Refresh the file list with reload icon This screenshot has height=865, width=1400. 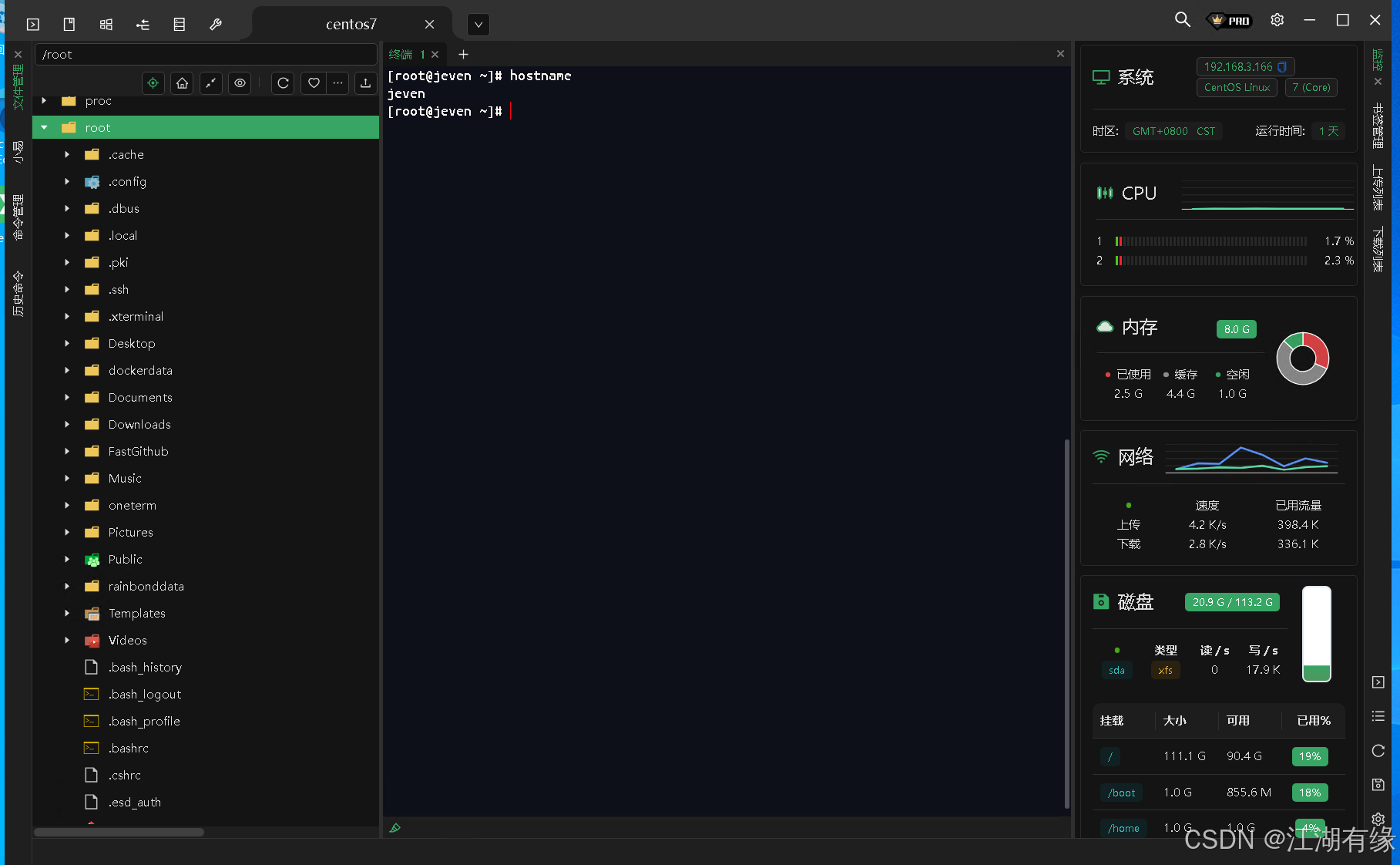pos(283,83)
